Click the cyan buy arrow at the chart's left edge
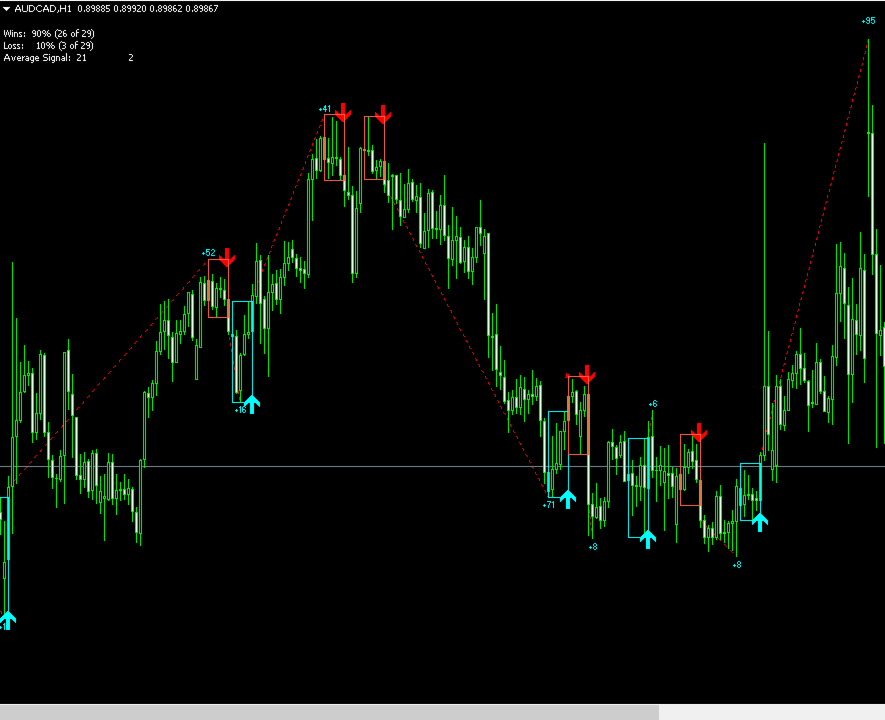The width and height of the screenshot is (885, 720). pos(7,620)
